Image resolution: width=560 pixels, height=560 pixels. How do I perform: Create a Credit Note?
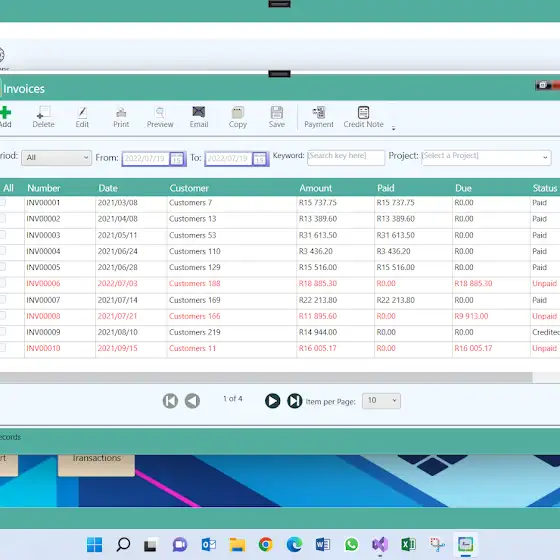364,117
